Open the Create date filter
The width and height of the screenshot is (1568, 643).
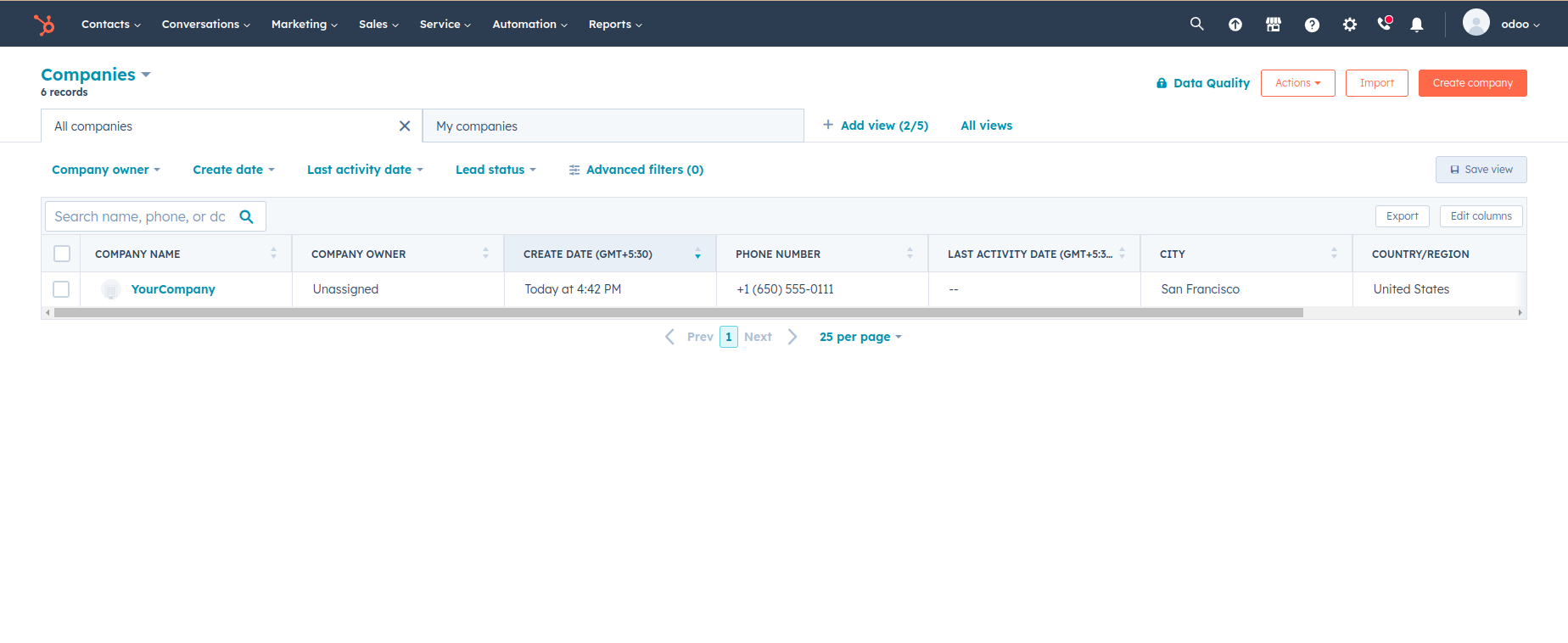click(x=234, y=170)
